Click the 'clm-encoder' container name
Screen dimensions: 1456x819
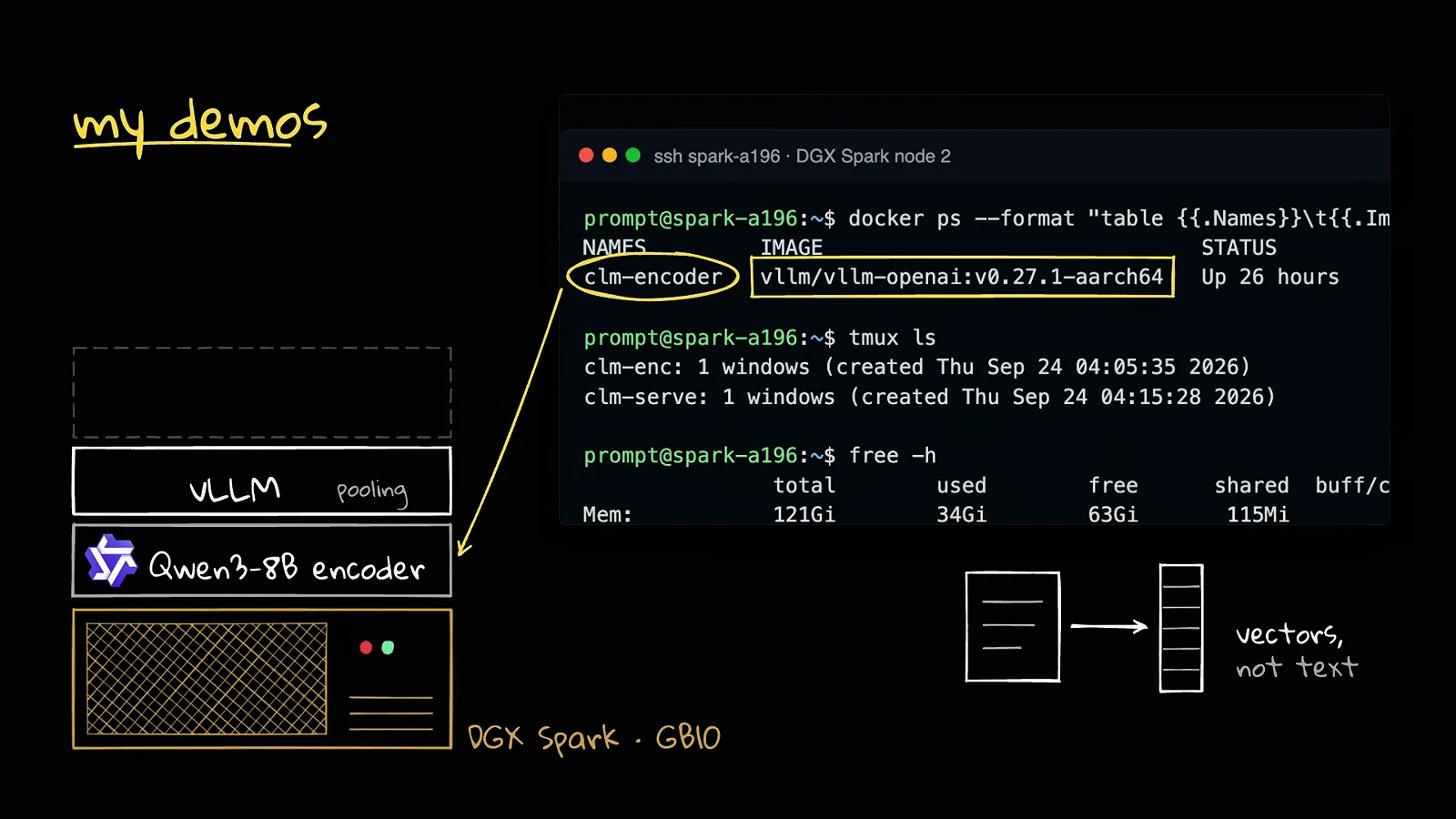pyautogui.click(x=652, y=277)
